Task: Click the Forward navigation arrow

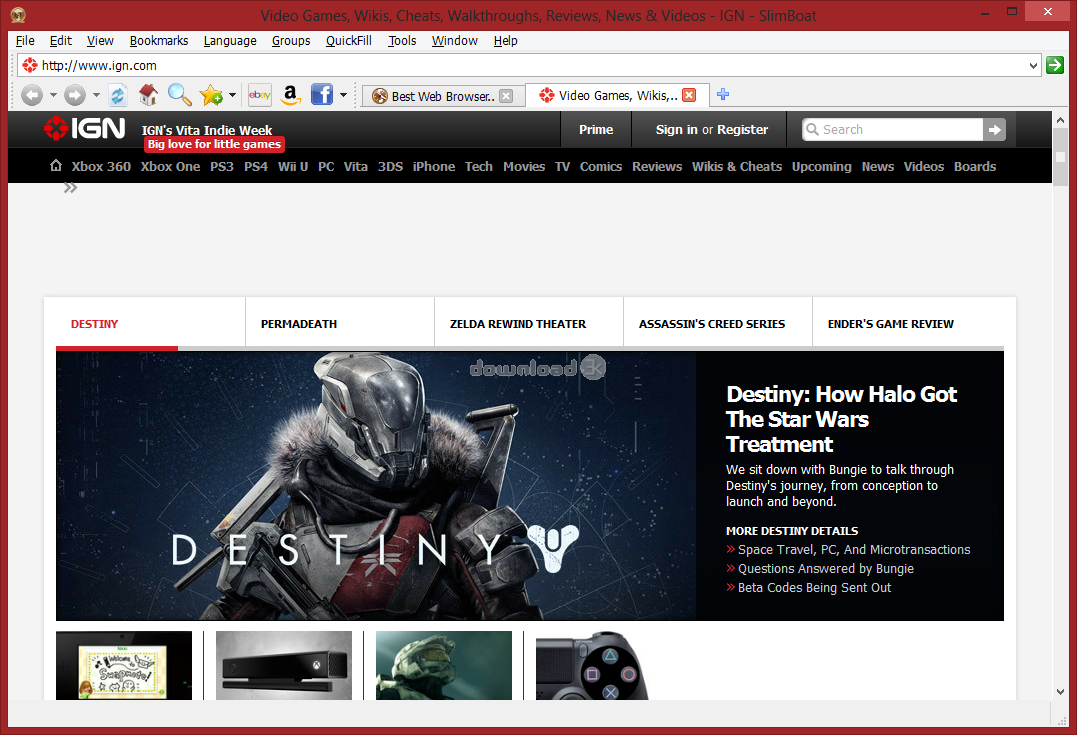Action: point(75,95)
